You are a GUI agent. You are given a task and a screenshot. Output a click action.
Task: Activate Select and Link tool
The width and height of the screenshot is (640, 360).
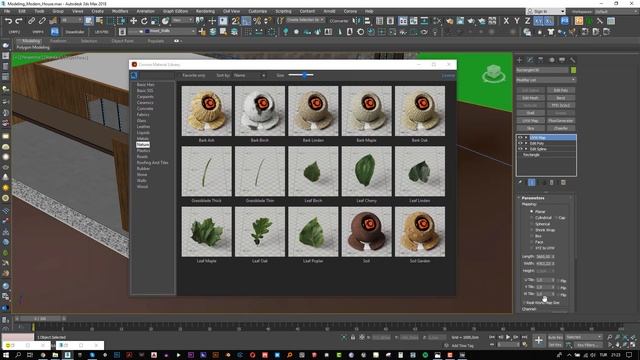point(31,21)
